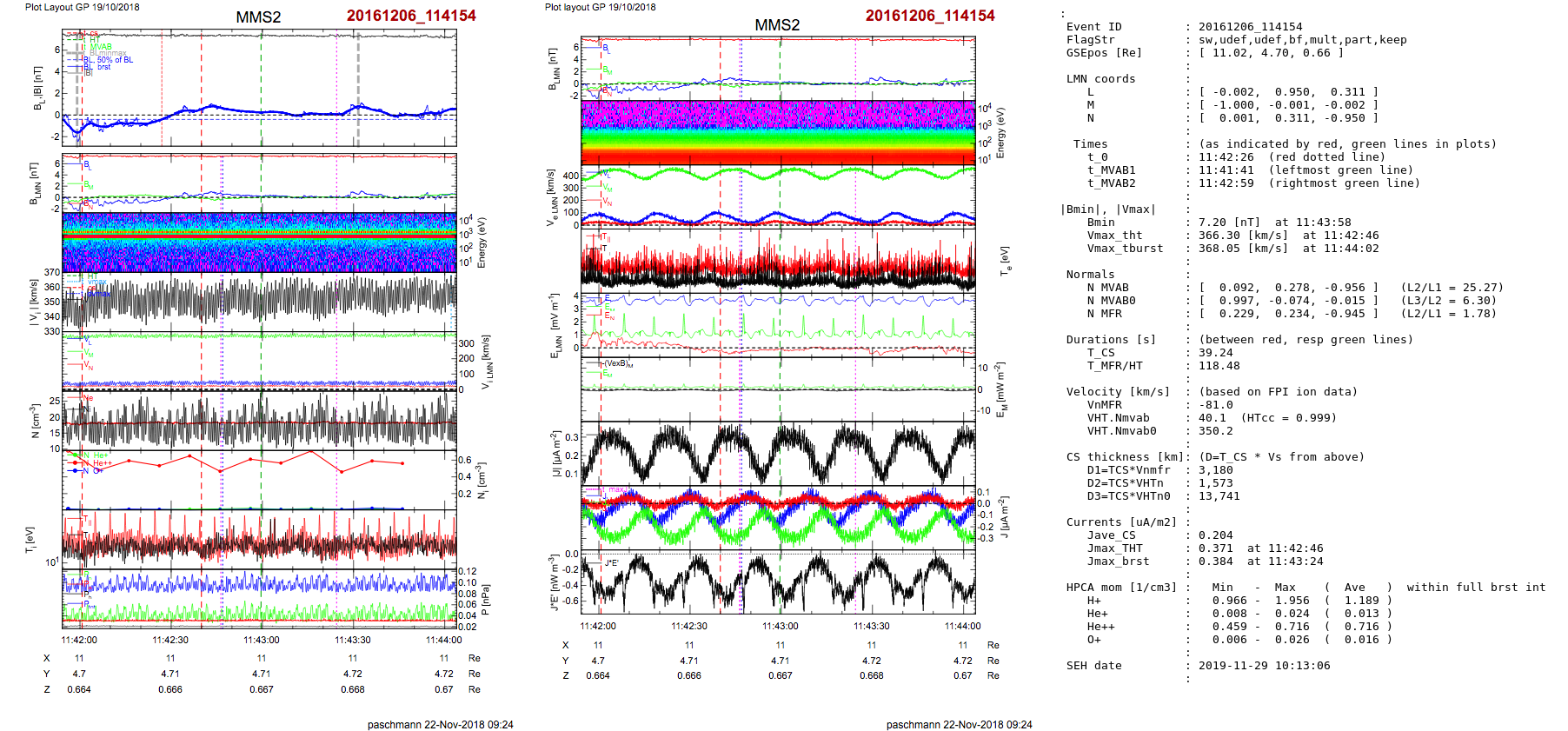The width and height of the screenshot is (1568, 731).
Task: Click the electron energy spectrogram in right plot
Action: coord(778,132)
